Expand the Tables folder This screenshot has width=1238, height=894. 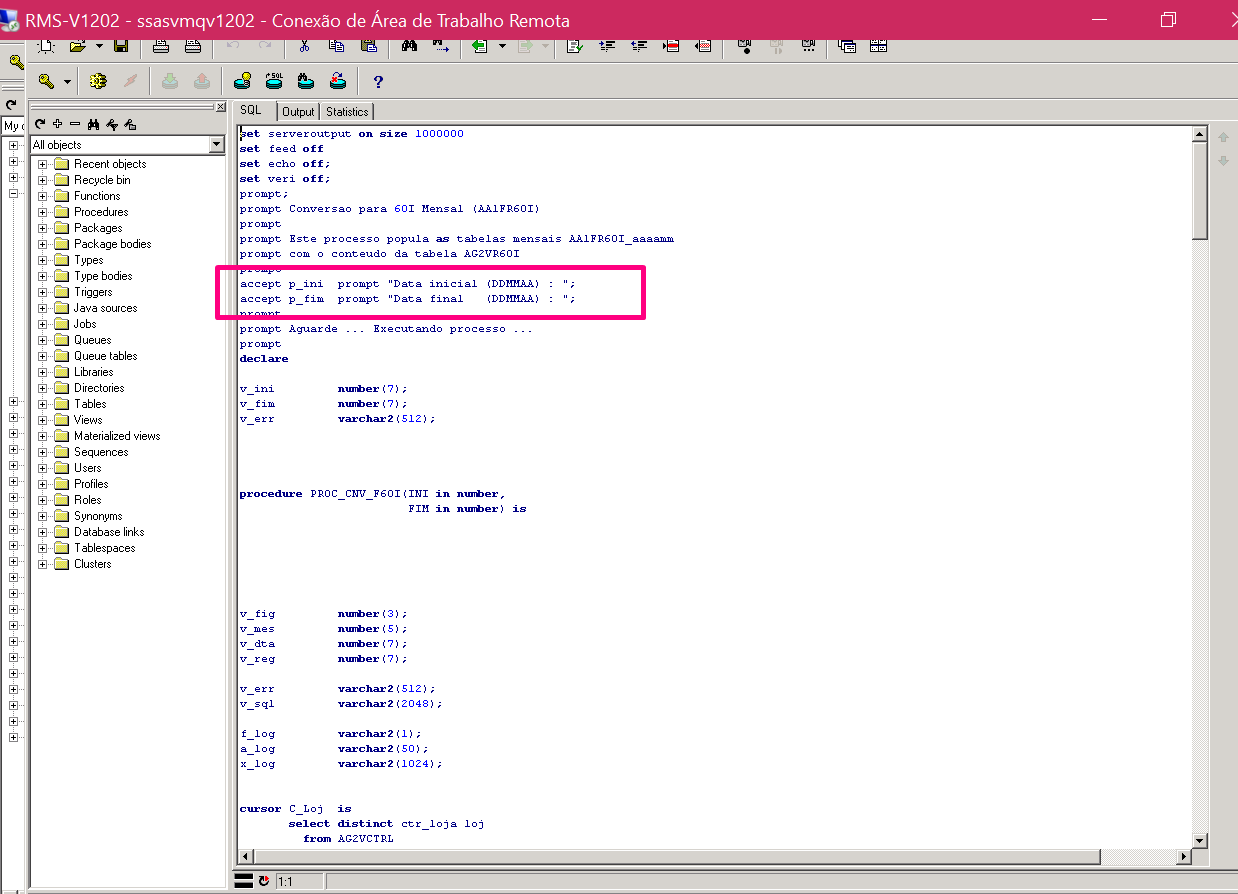43,404
